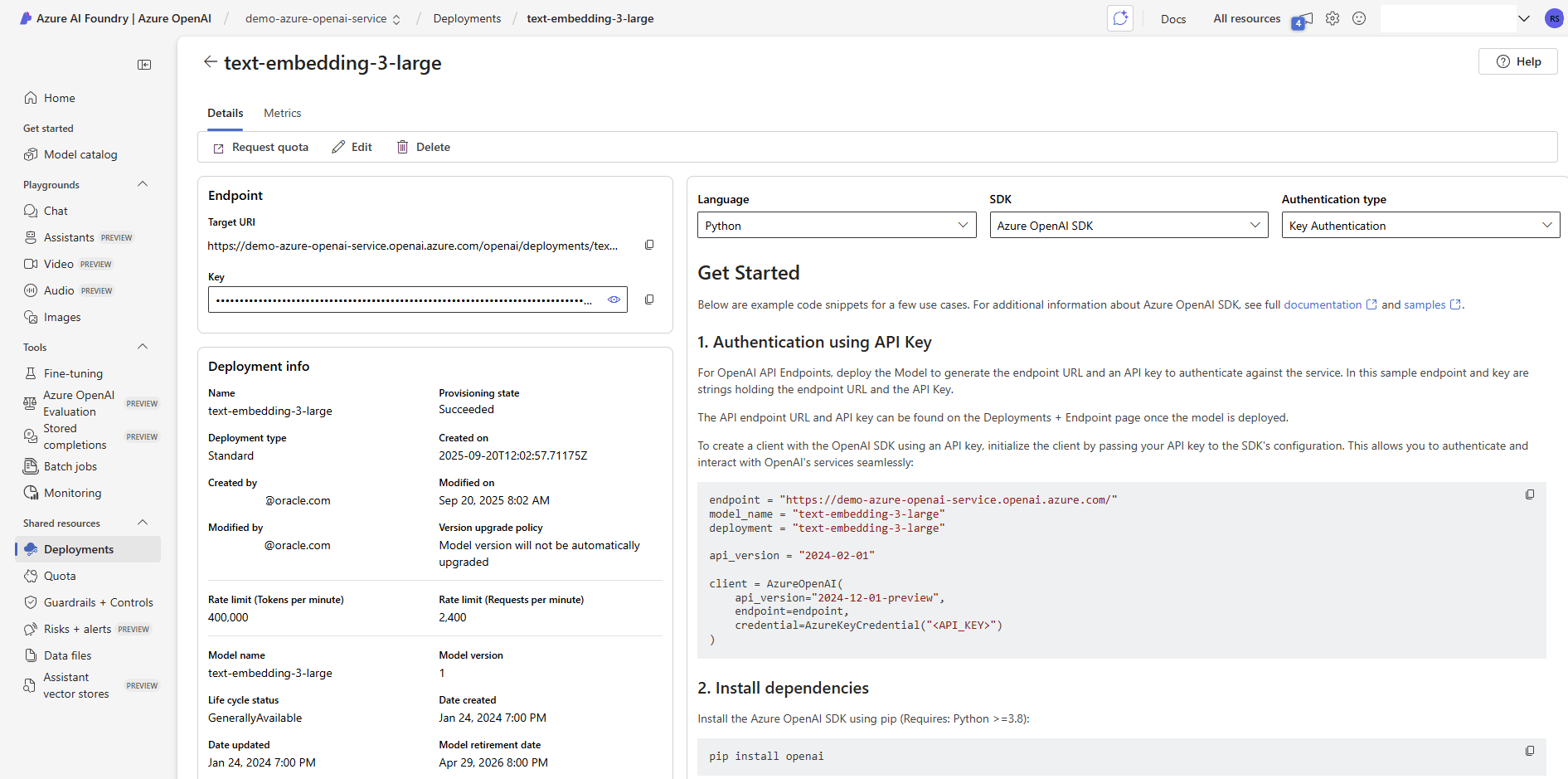Viewport: 1568px width, 779px height.
Task: Open the Quota page
Action: tap(60, 576)
